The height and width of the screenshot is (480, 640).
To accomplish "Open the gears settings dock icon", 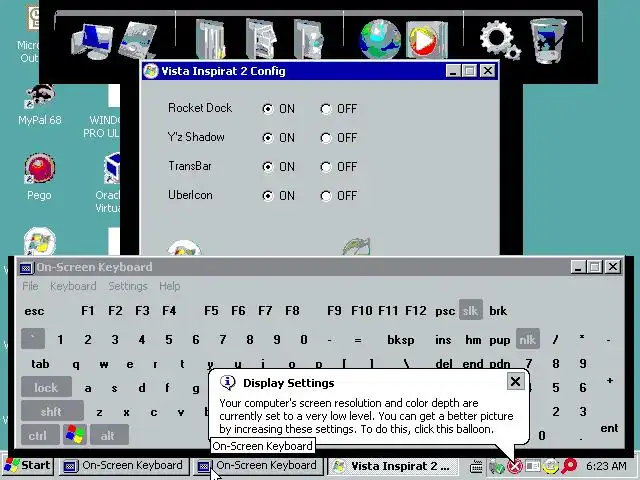I will coord(500,40).
